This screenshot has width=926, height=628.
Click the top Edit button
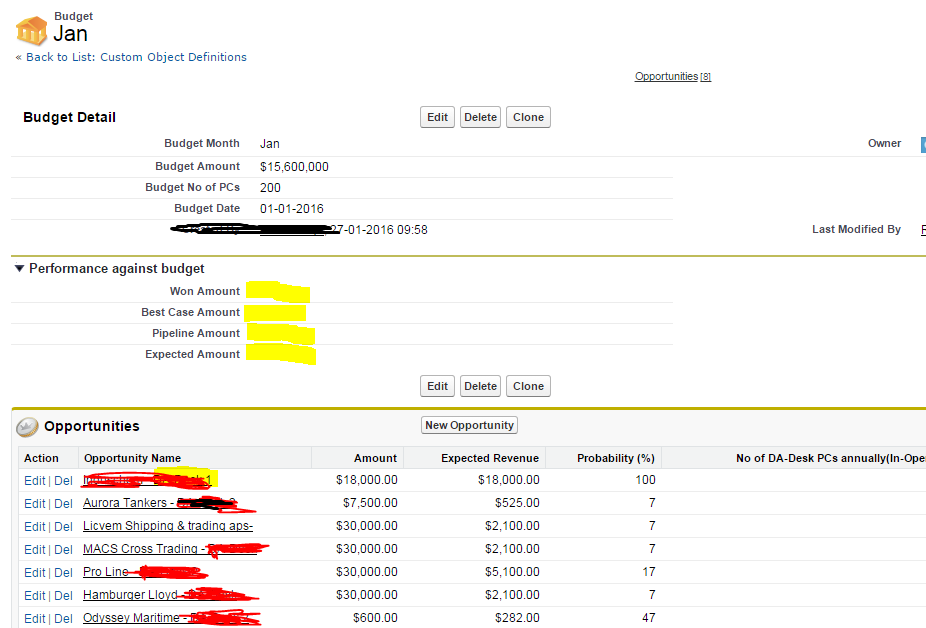pos(437,117)
